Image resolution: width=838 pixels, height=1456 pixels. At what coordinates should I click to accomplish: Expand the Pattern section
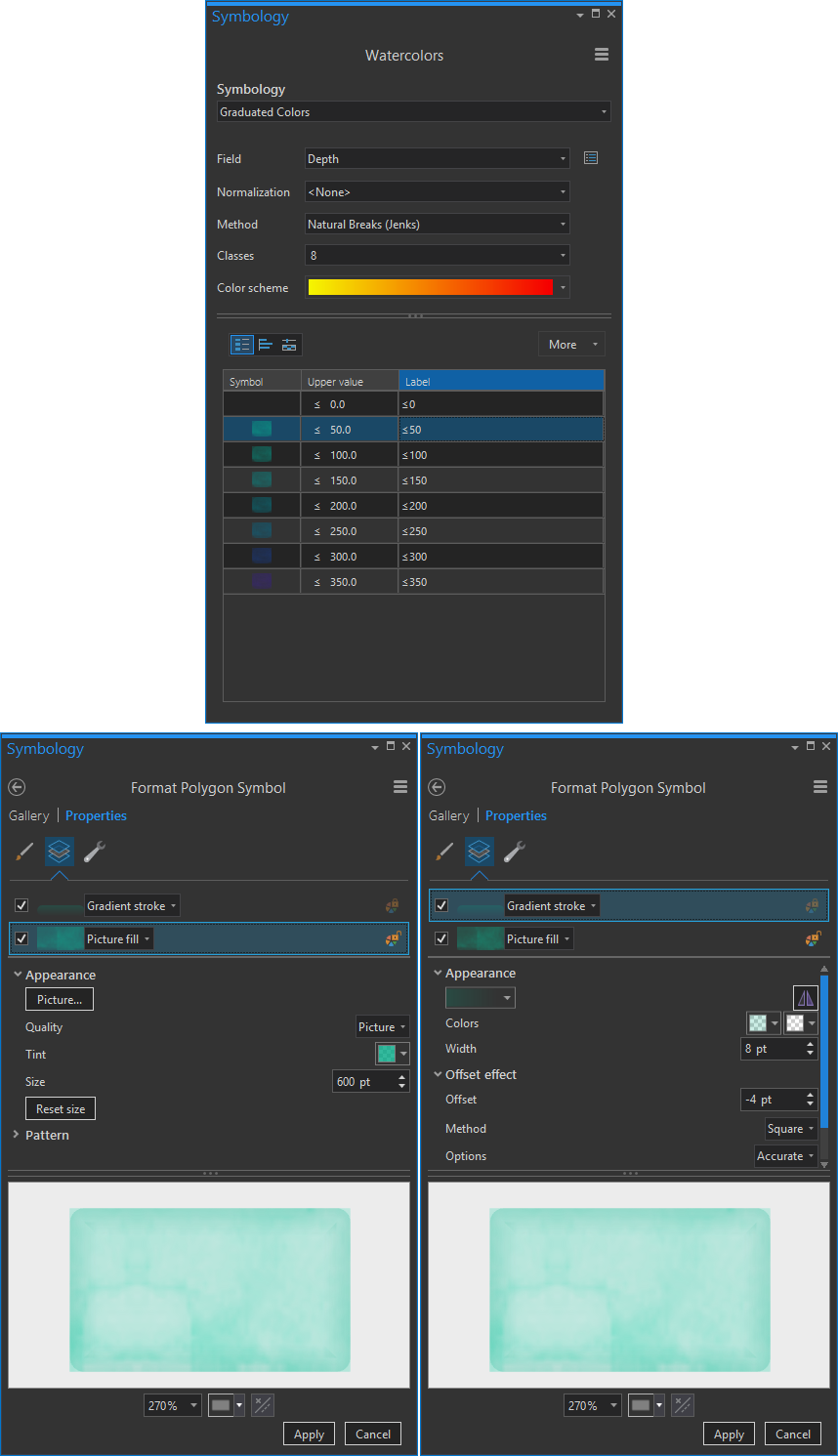pos(17,1135)
